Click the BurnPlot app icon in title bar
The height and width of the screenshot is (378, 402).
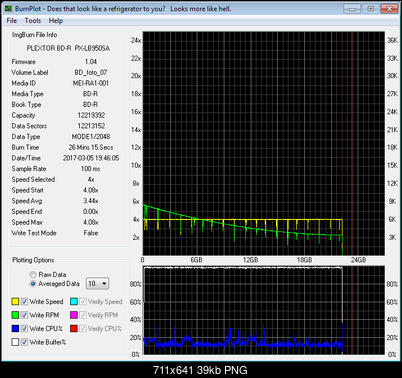coord(9,9)
